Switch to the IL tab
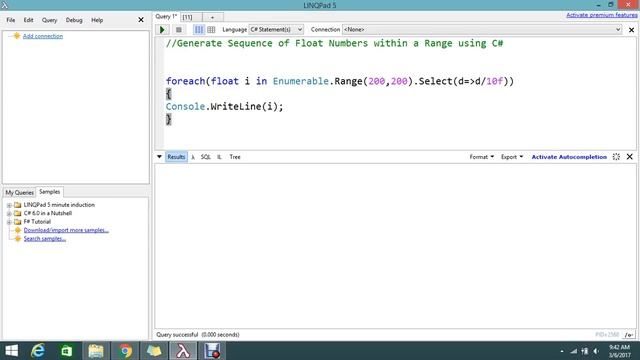640x360 pixels. point(219,157)
